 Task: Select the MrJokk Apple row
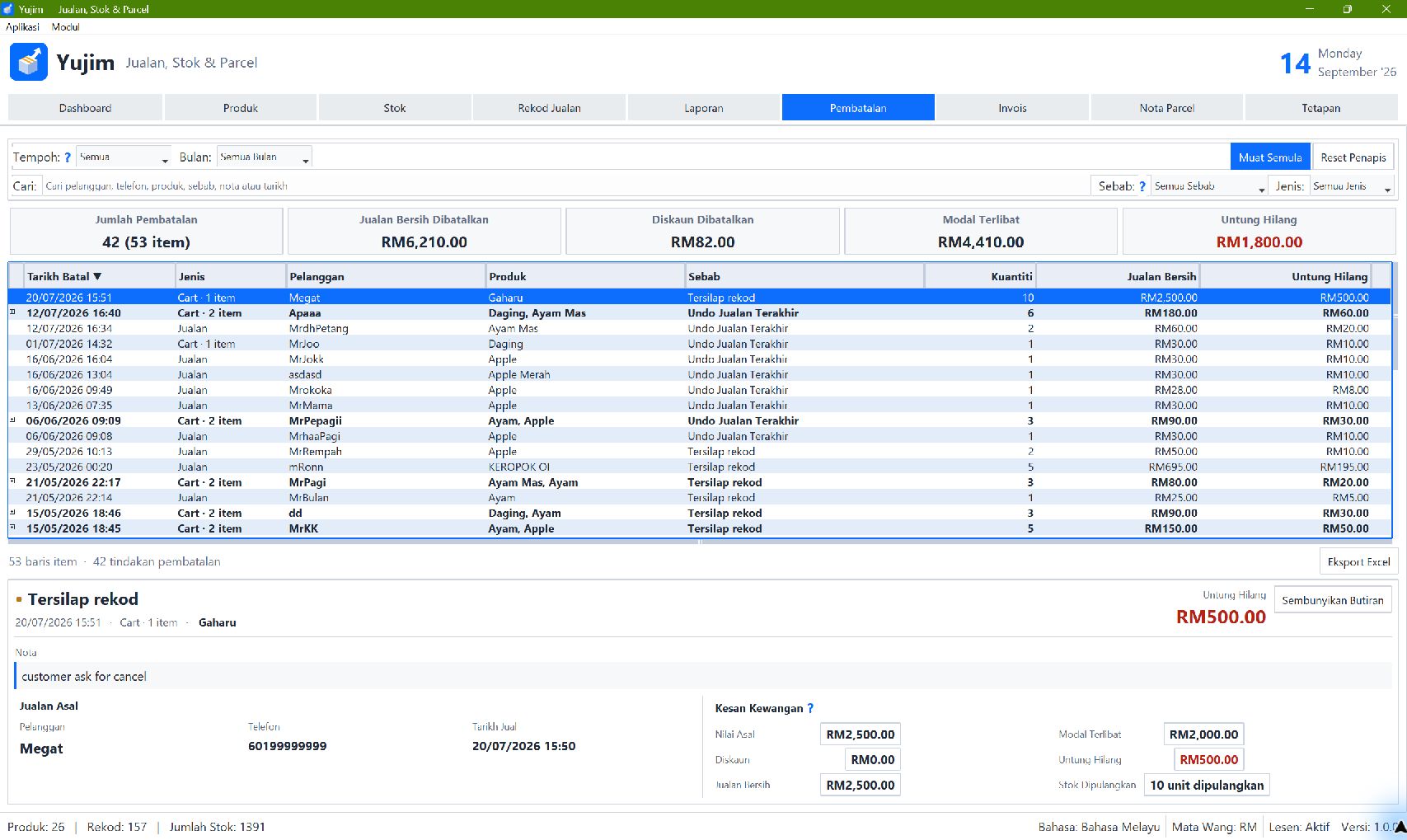click(x=699, y=359)
